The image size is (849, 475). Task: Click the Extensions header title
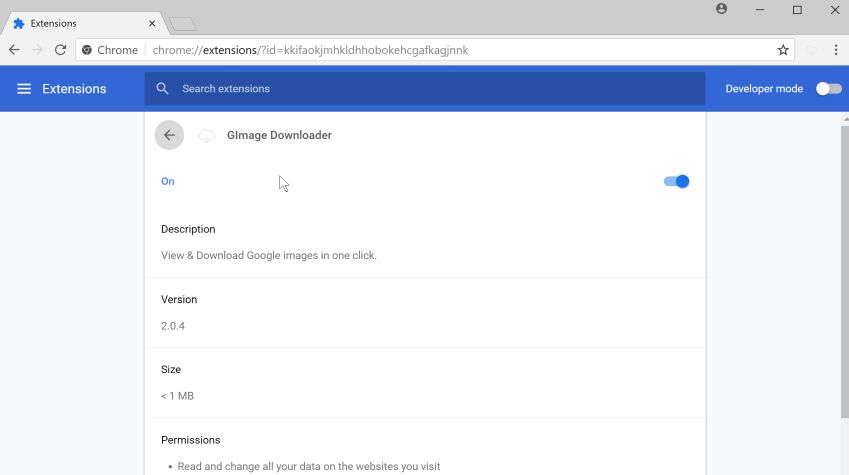coord(74,89)
